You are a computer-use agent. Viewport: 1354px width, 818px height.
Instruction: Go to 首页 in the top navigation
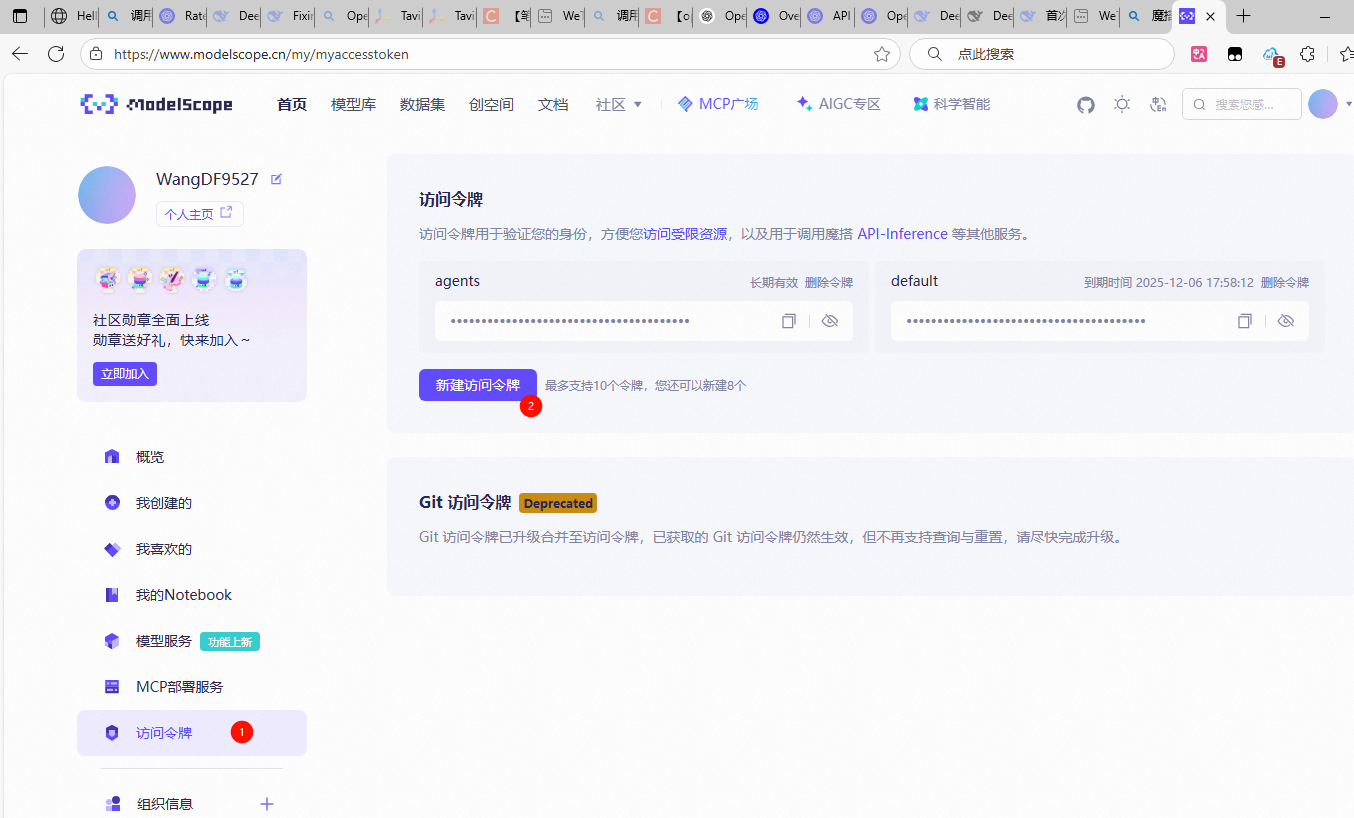292,104
